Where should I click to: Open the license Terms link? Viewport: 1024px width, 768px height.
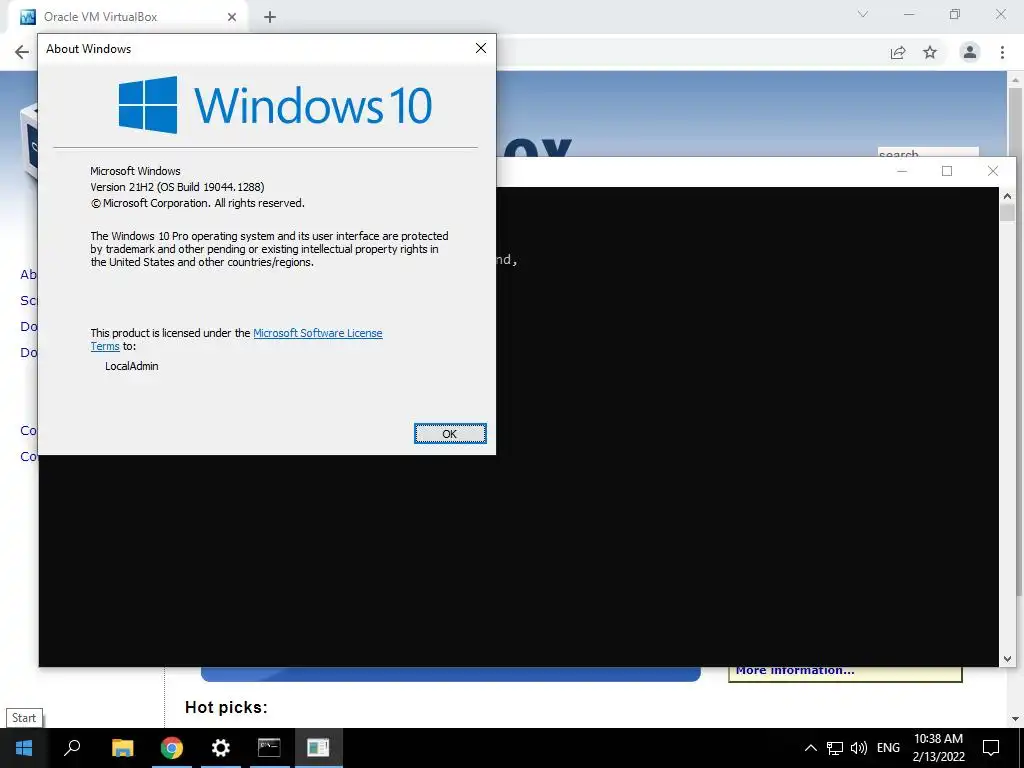tap(104, 347)
